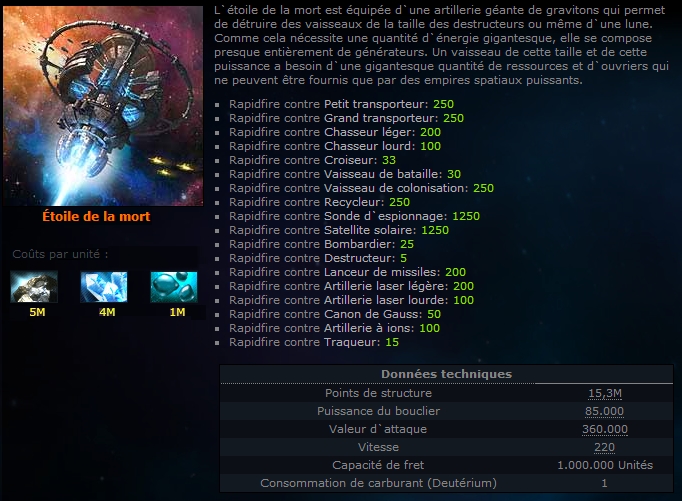Click the 360.000 attack value
Screen dimensions: 682x501
click(x=605, y=429)
